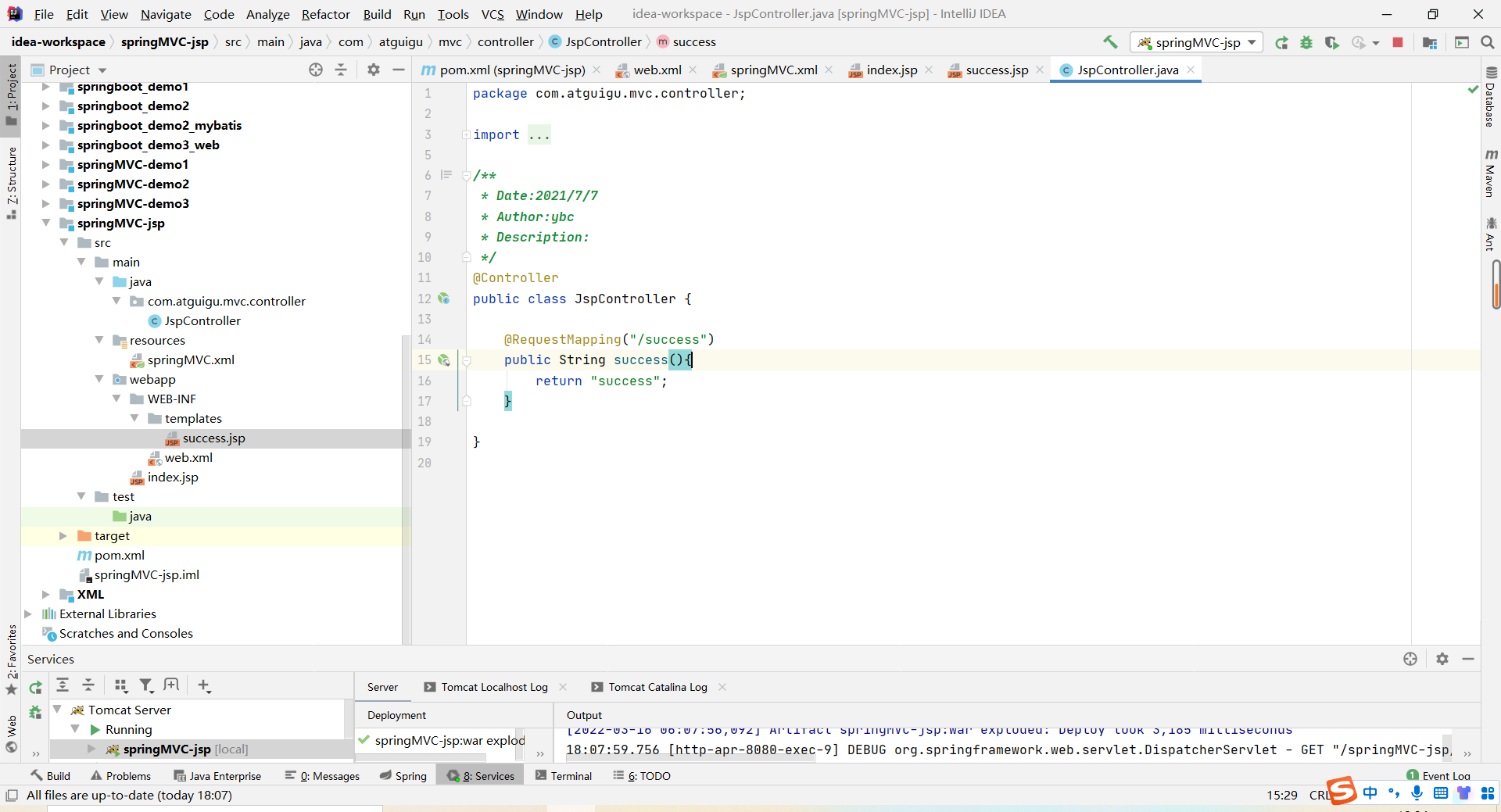Collapse the templates folder
This screenshot has width=1501, height=812.
coord(134,418)
